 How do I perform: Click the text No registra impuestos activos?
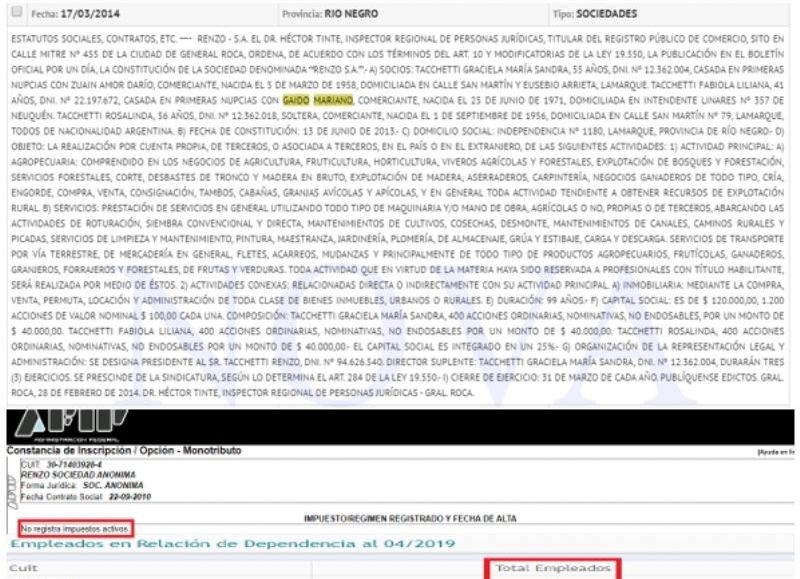[74, 529]
